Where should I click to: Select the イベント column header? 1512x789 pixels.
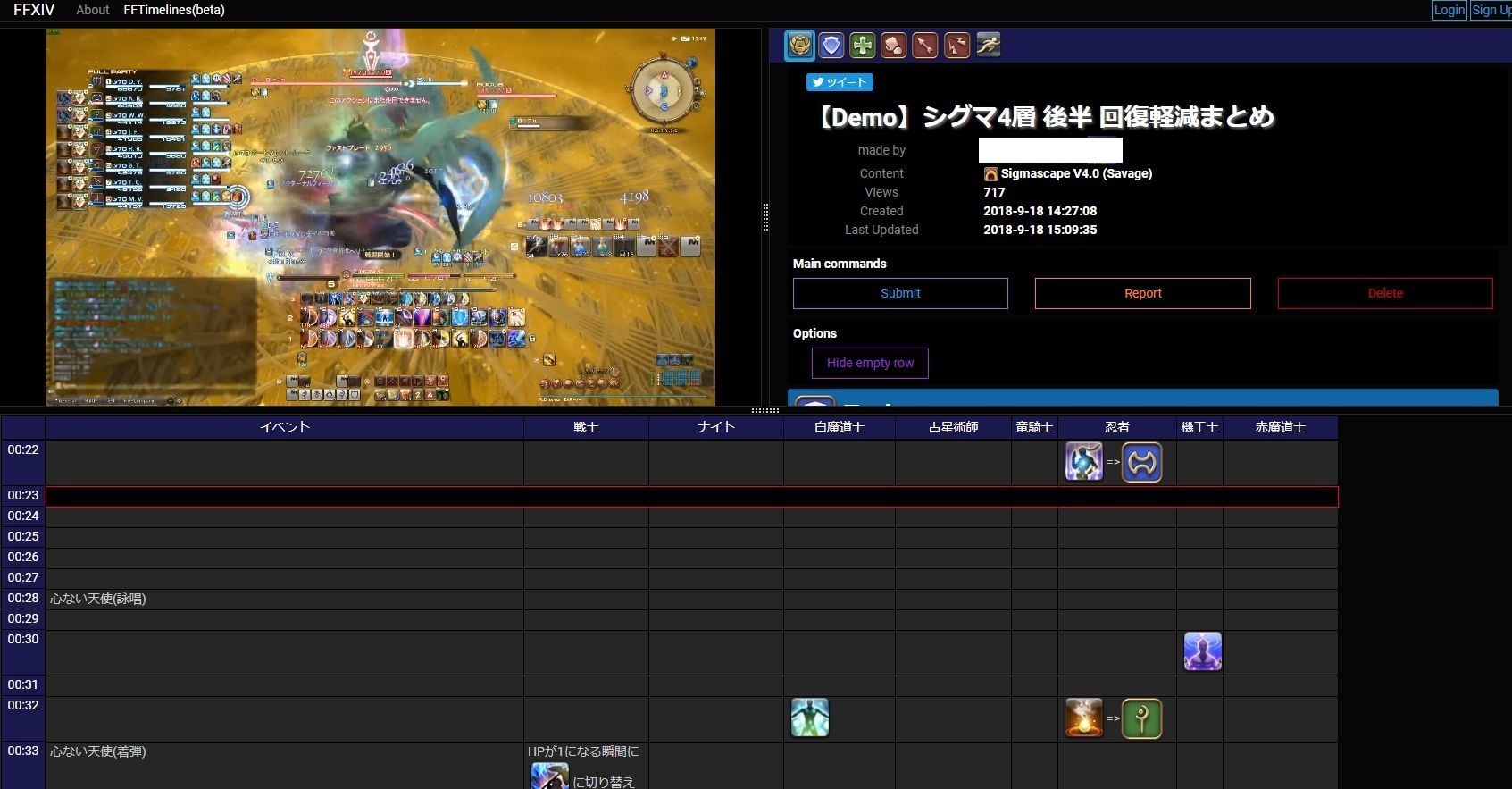tap(285, 427)
